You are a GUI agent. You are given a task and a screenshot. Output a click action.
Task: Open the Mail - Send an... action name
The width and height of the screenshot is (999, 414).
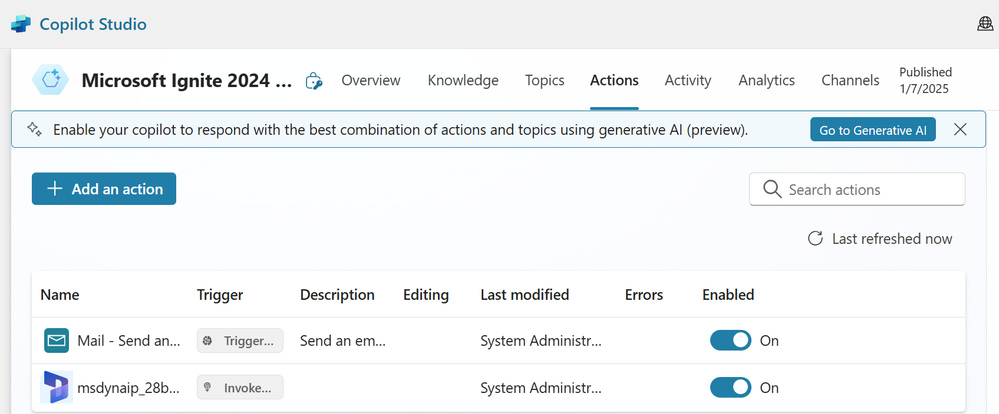129,341
